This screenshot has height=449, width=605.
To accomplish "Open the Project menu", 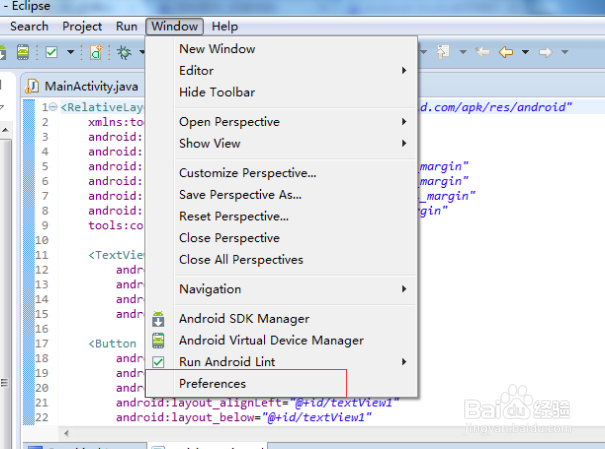I will (x=82, y=26).
